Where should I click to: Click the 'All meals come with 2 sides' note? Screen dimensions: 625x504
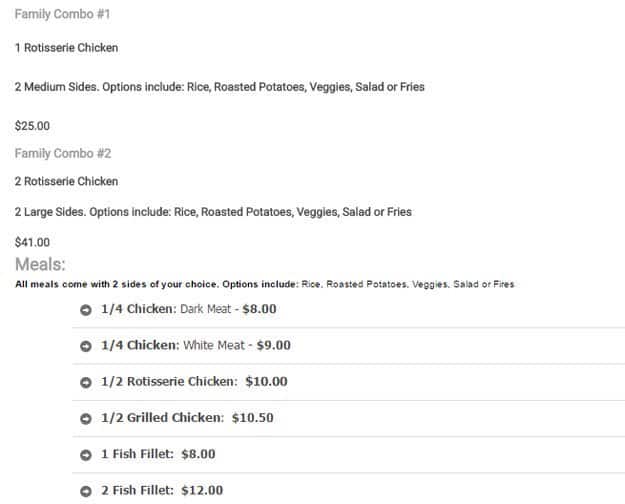pos(265,284)
